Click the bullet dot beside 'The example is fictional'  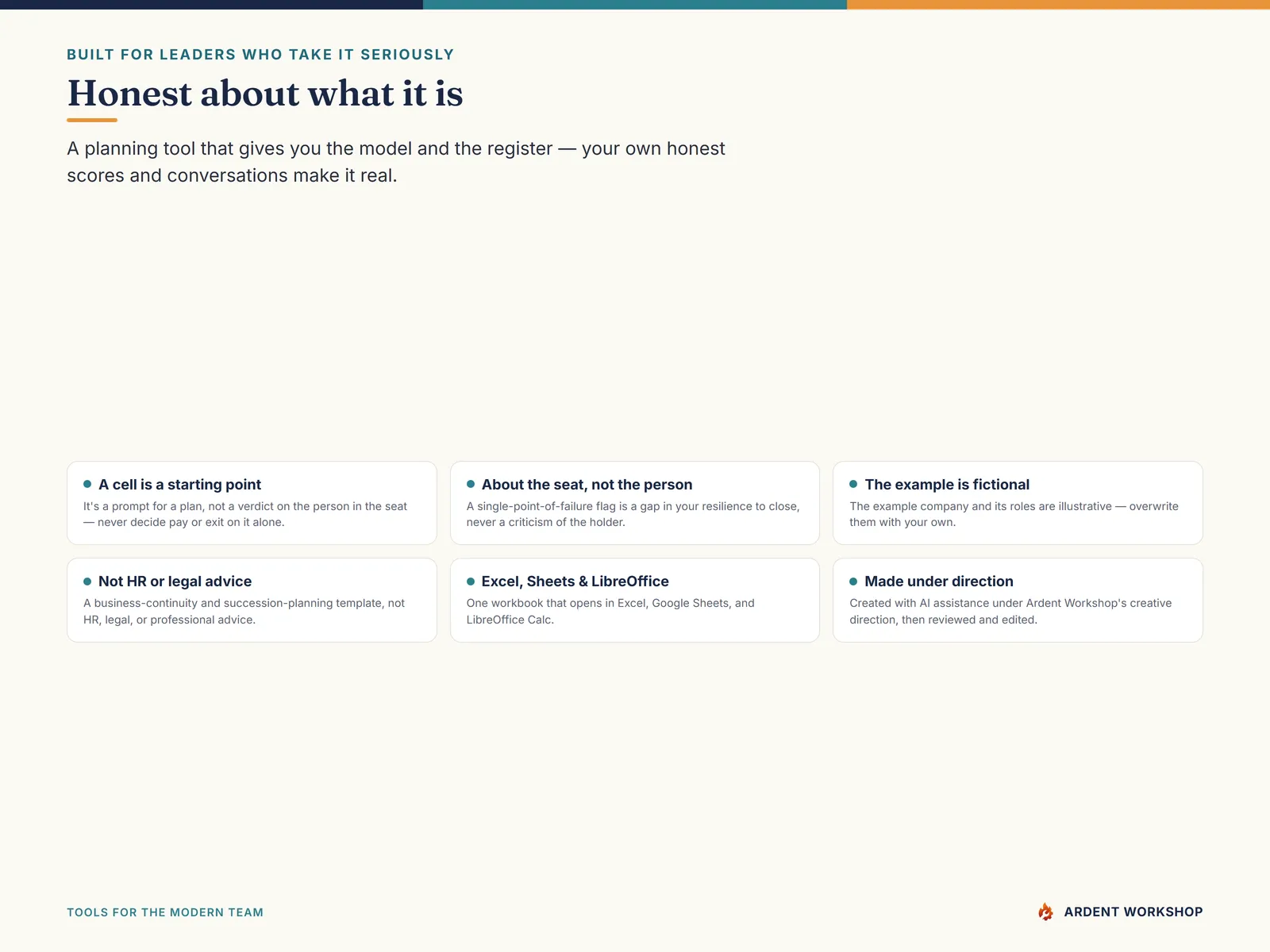pos(853,484)
